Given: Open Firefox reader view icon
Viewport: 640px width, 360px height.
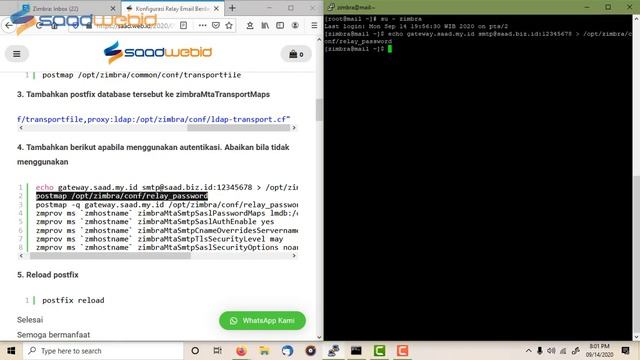Looking at the screenshot, I should [x=184, y=25].
